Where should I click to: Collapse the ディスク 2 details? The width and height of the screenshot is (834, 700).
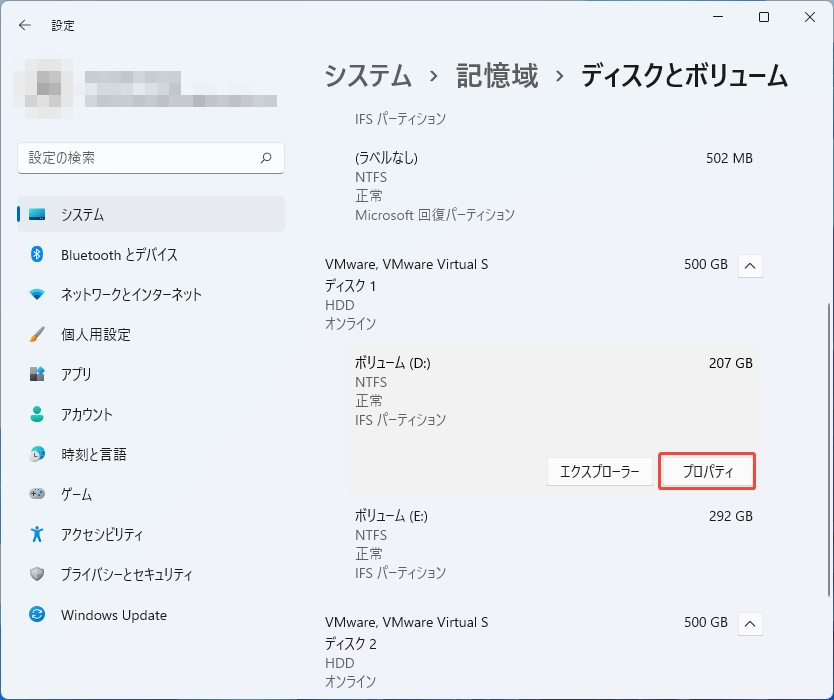point(750,623)
